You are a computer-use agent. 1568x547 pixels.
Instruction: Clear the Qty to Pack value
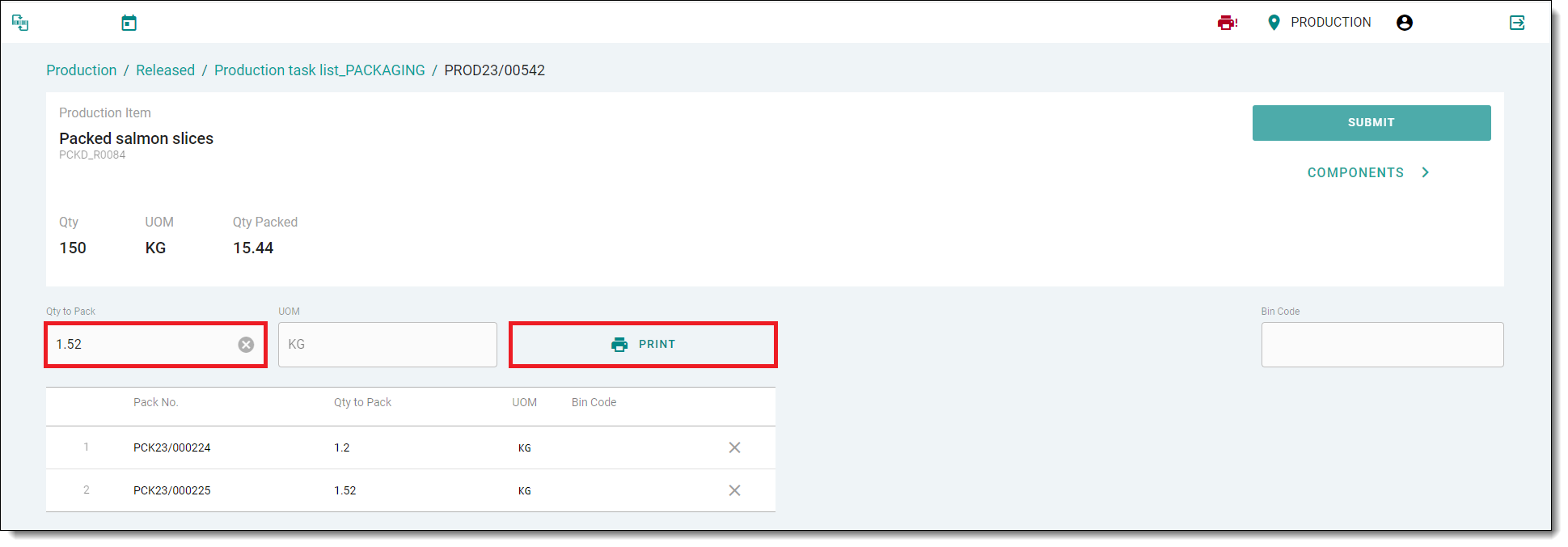tap(246, 345)
